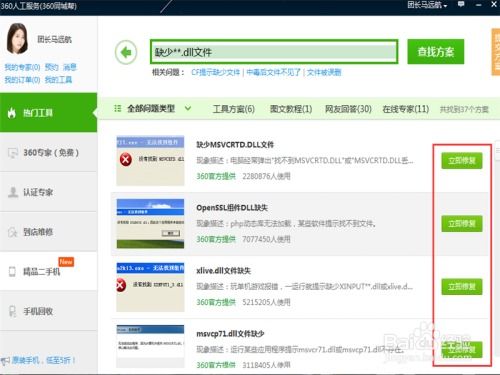Image resolution: width=500 pixels, height=375 pixels.
Task: Open thumbnail of 缺少MSVCRTD.DLL文件 result
Action: click(x=150, y=160)
